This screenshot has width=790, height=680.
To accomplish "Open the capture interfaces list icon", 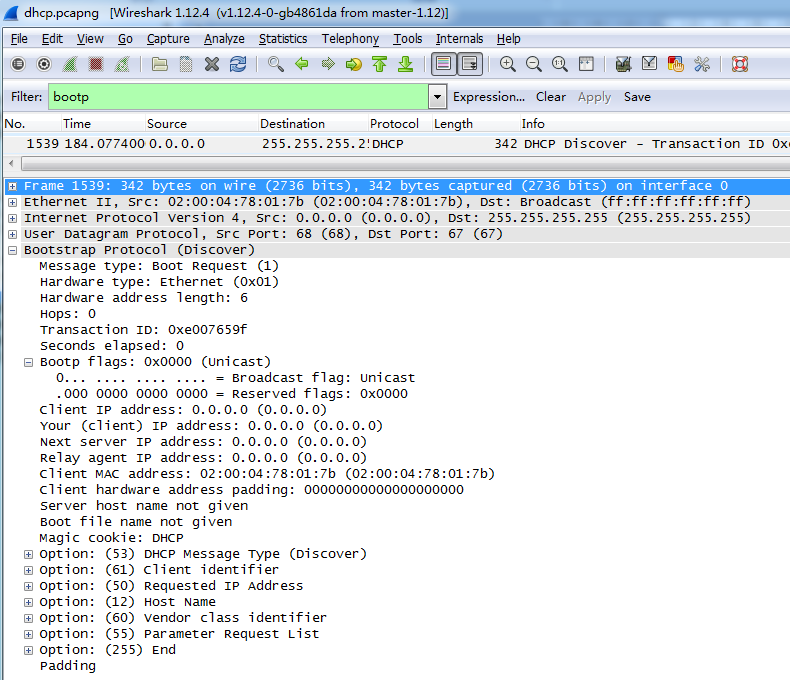I will 18,64.
